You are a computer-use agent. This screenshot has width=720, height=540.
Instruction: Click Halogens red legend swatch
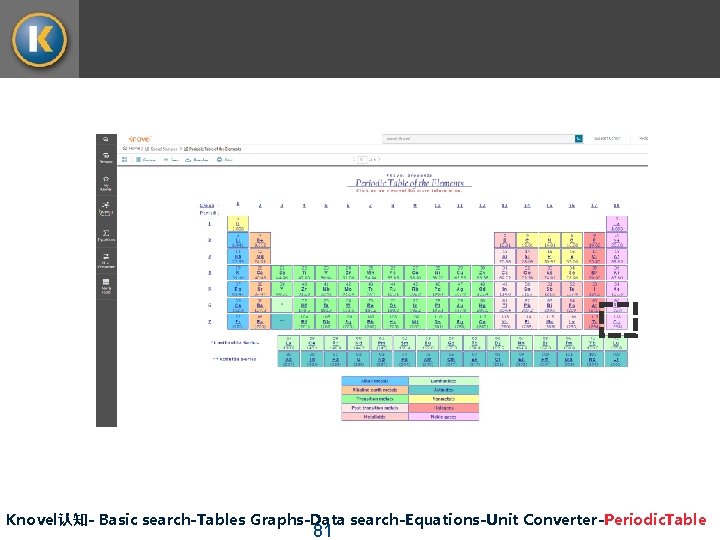tap(444, 408)
